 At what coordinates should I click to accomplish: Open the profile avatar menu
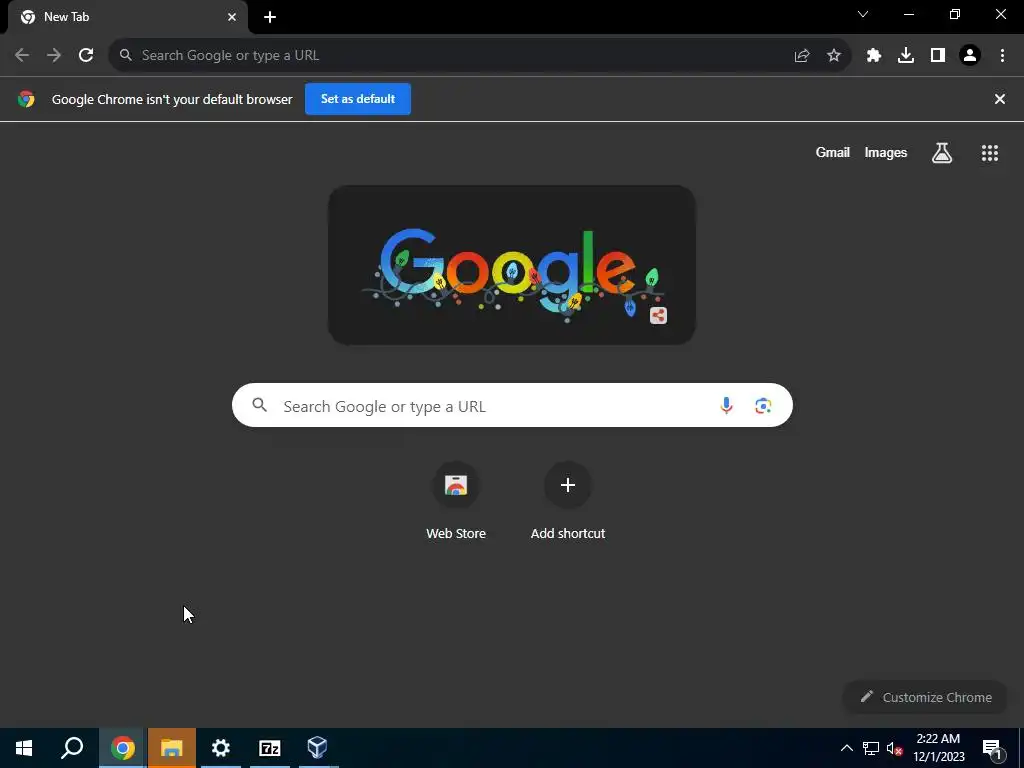pos(970,56)
